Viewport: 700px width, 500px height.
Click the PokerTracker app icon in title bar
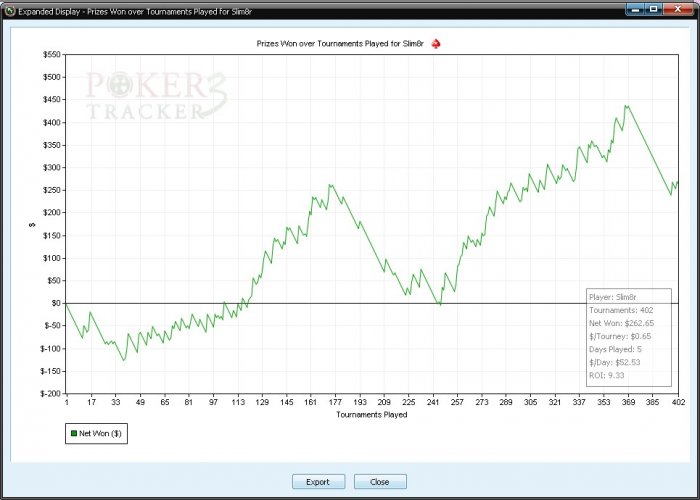click(x=10, y=11)
